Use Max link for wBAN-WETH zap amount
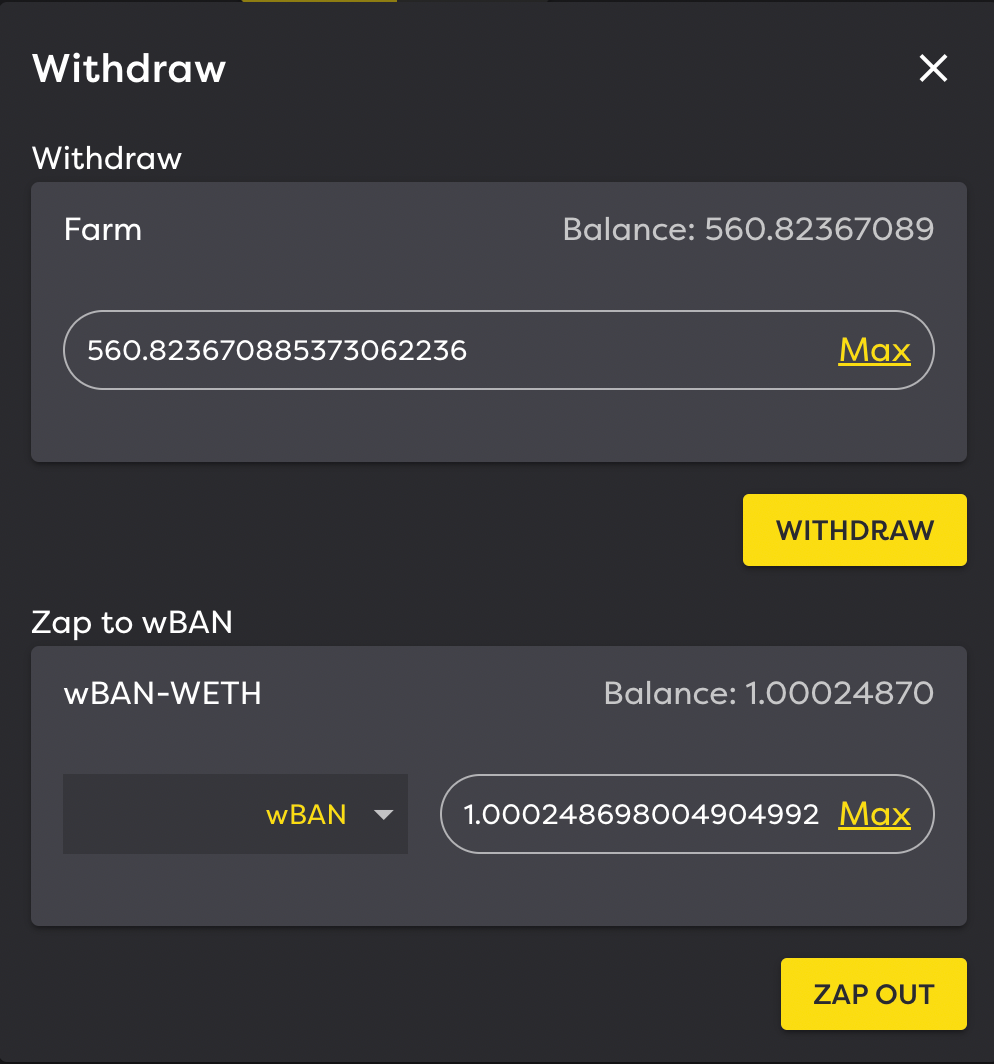The width and height of the screenshot is (994, 1064). pos(875,814)
